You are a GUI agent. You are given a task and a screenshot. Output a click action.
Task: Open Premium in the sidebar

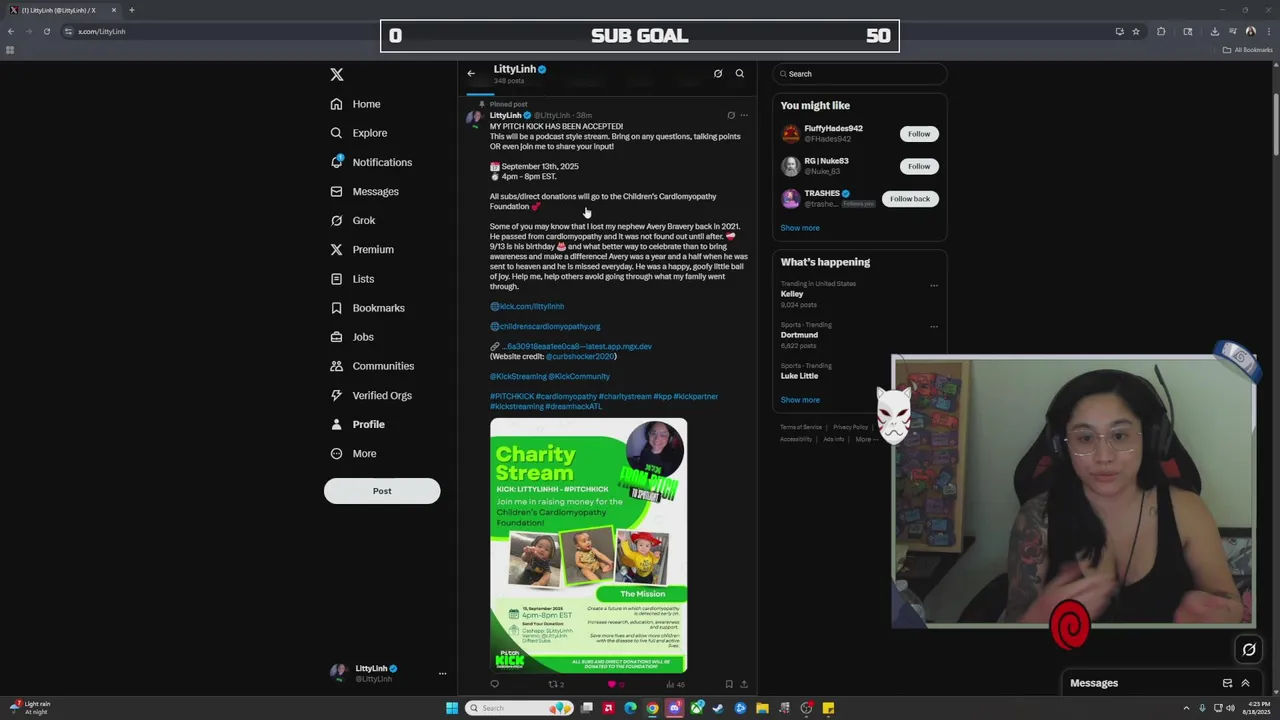pyautogui.click(x=362, y=249)
